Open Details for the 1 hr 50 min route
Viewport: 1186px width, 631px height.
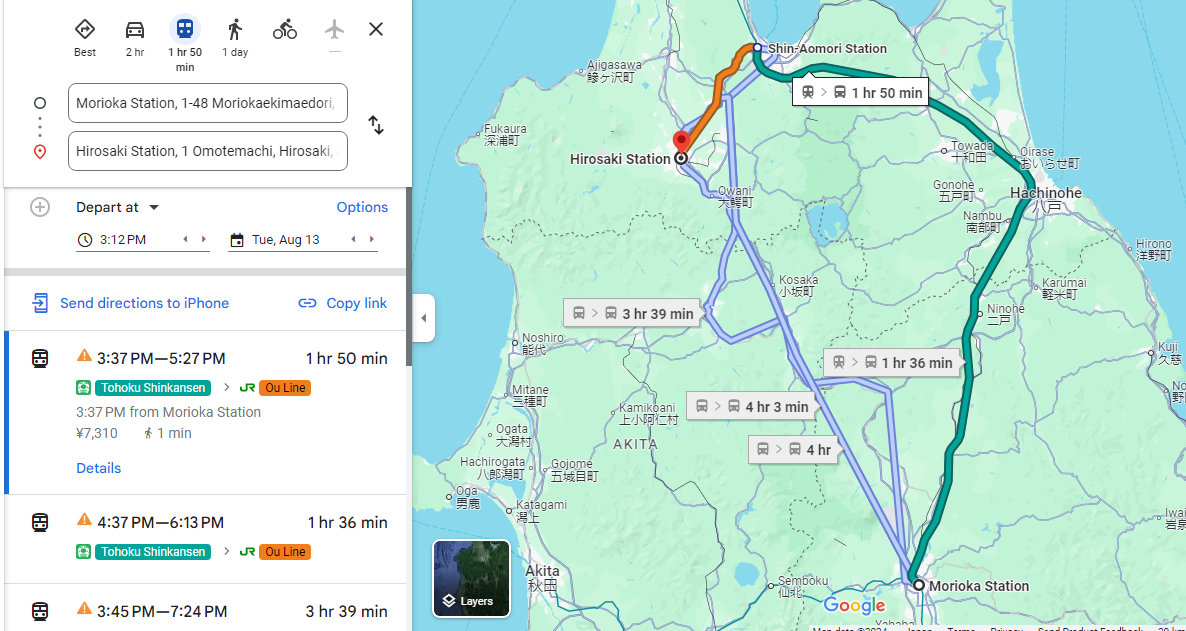[x=98, y=468]
